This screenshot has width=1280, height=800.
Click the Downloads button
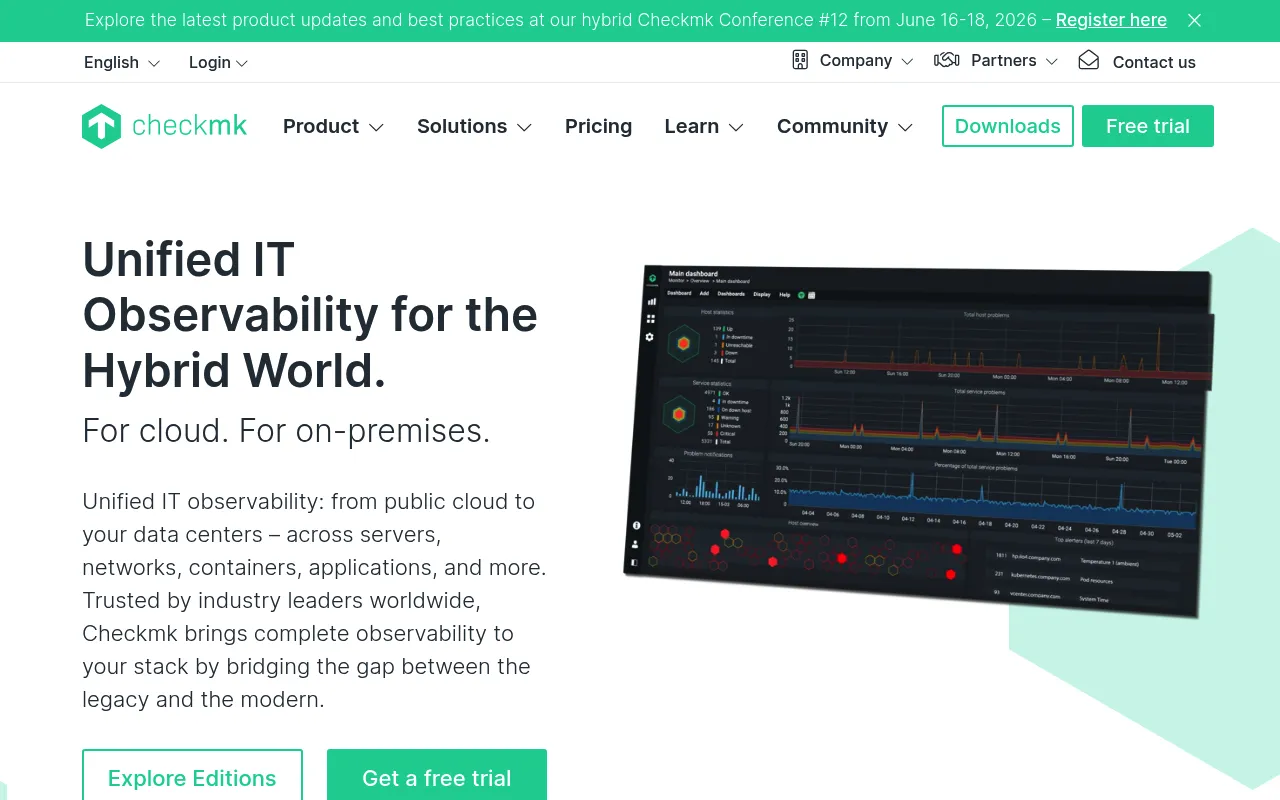1008,126
